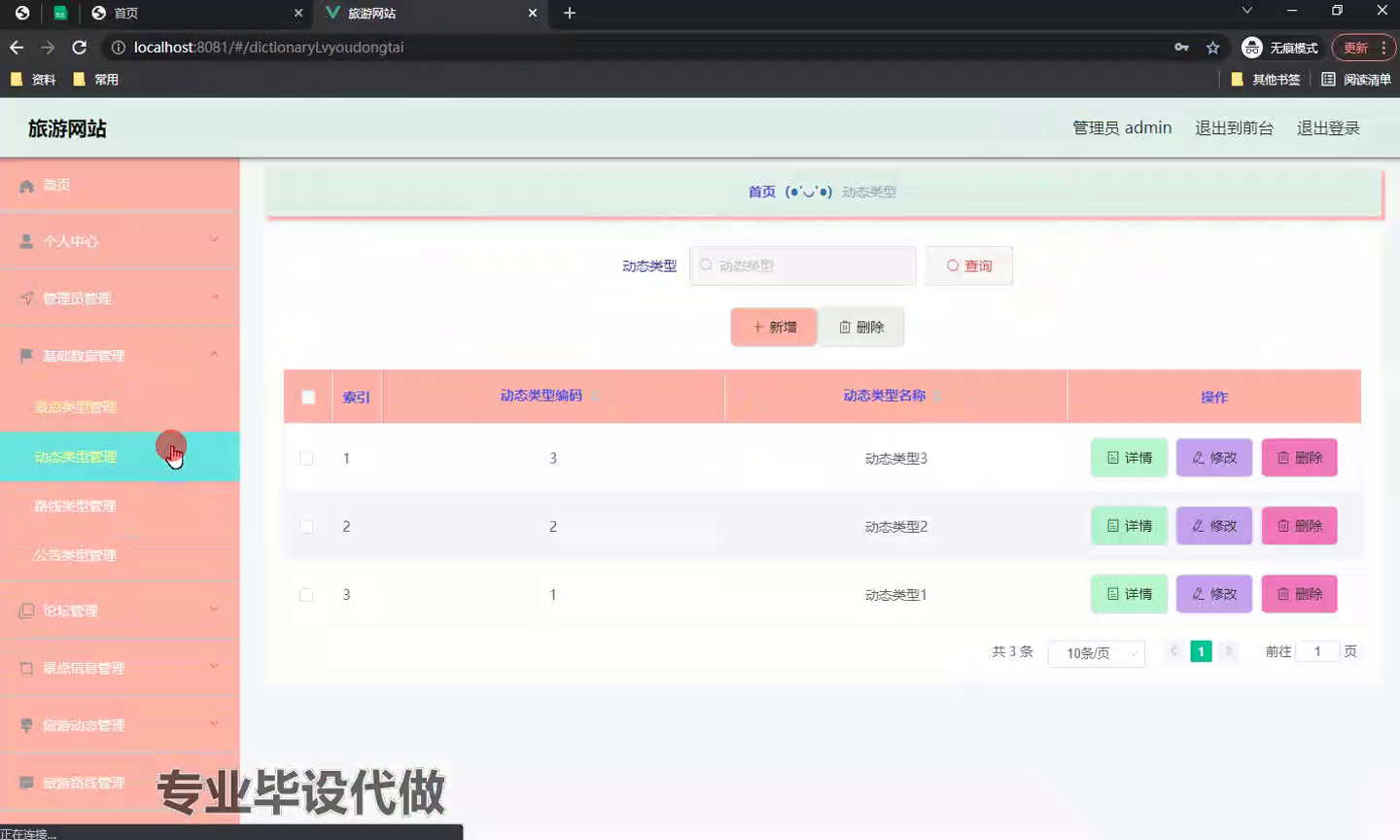
Task: Click the 新增 add button
Action: pyautogui.click(x=774, y=327)
